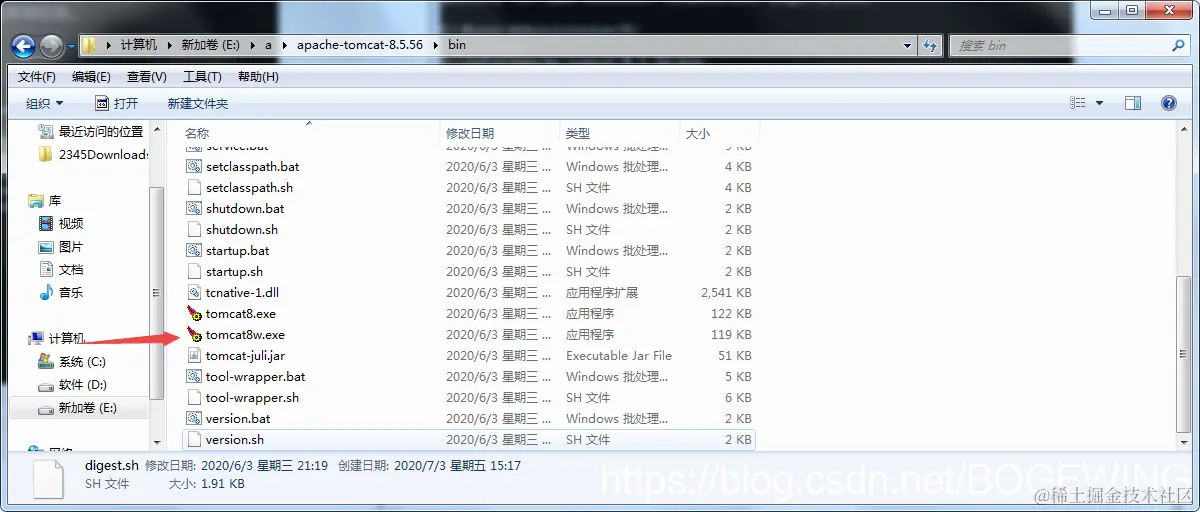Click the 图片 library icon
1200x512 pixels.
point(46,247)
